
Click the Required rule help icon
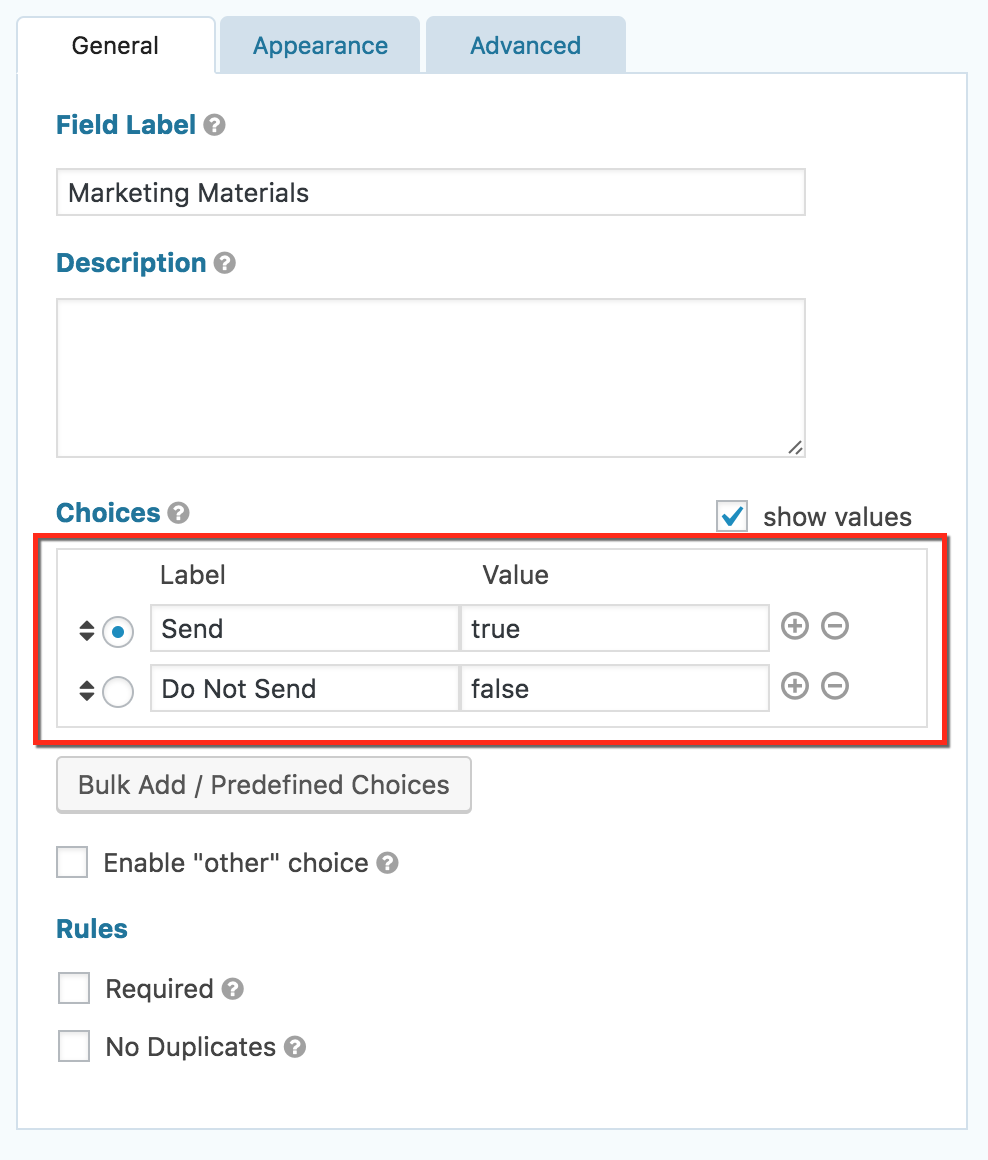pyautogui.click(x=233, y=990)
